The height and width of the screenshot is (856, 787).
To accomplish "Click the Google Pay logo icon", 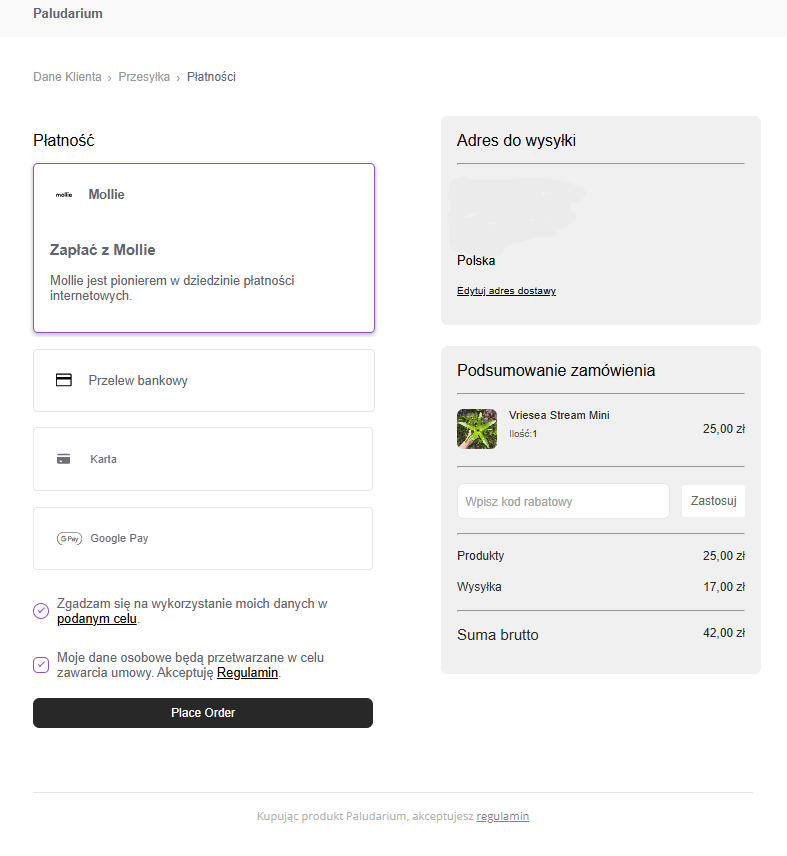I will (69, 538).
